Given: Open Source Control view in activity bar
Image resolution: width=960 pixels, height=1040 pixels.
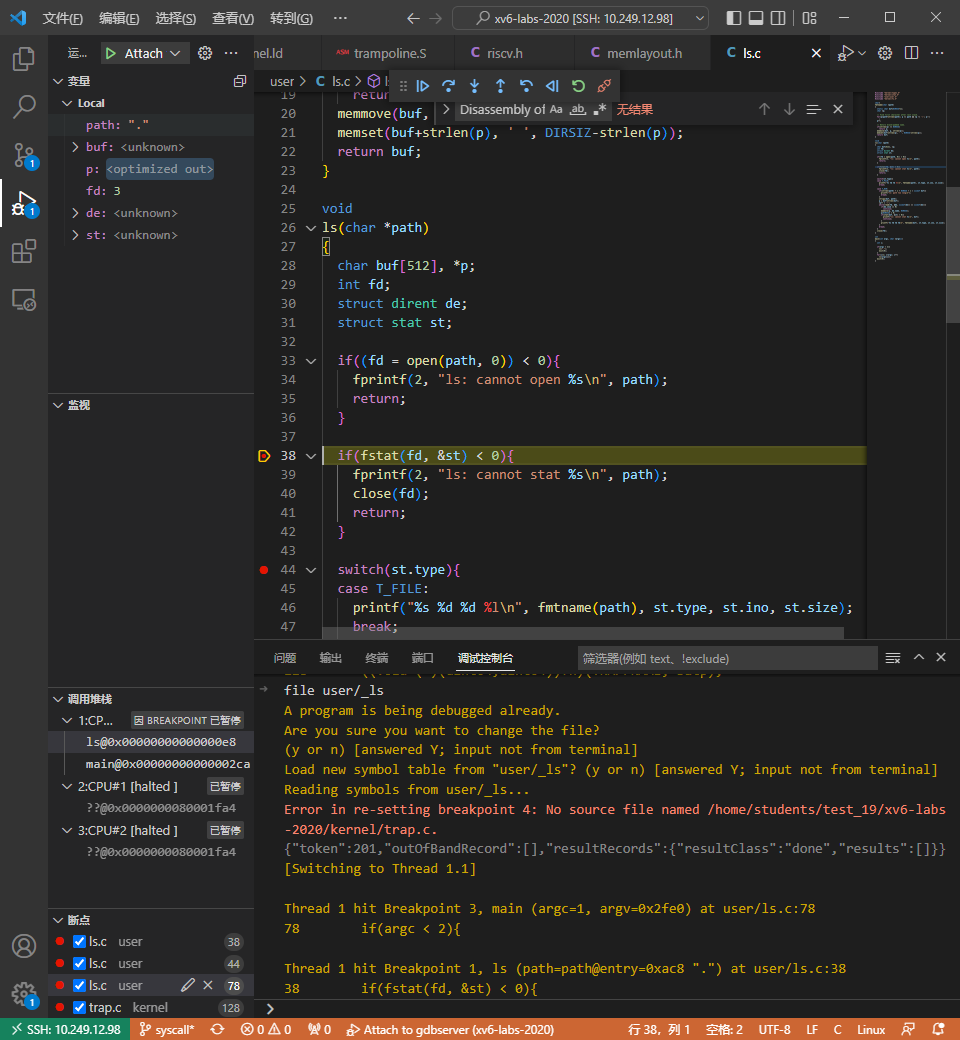Looking at the screenshot, I should (23, 154).
